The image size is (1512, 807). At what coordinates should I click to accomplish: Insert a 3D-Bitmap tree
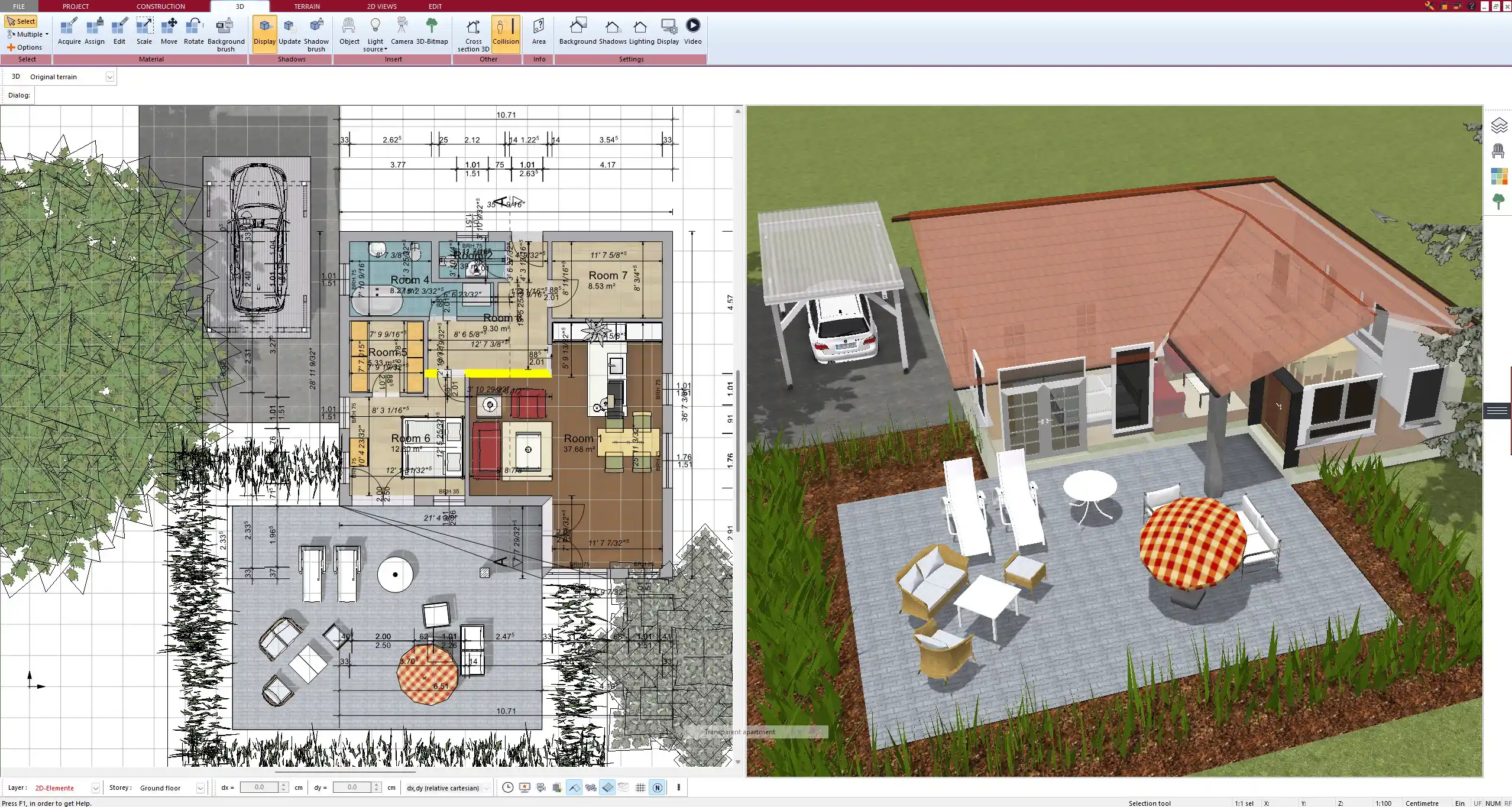point(432,31)
